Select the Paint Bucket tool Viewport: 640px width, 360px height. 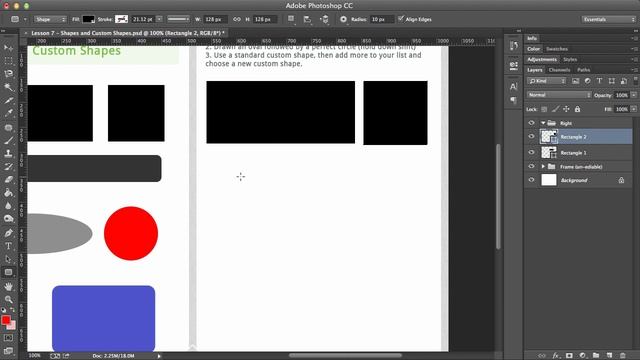click(8, 193)
